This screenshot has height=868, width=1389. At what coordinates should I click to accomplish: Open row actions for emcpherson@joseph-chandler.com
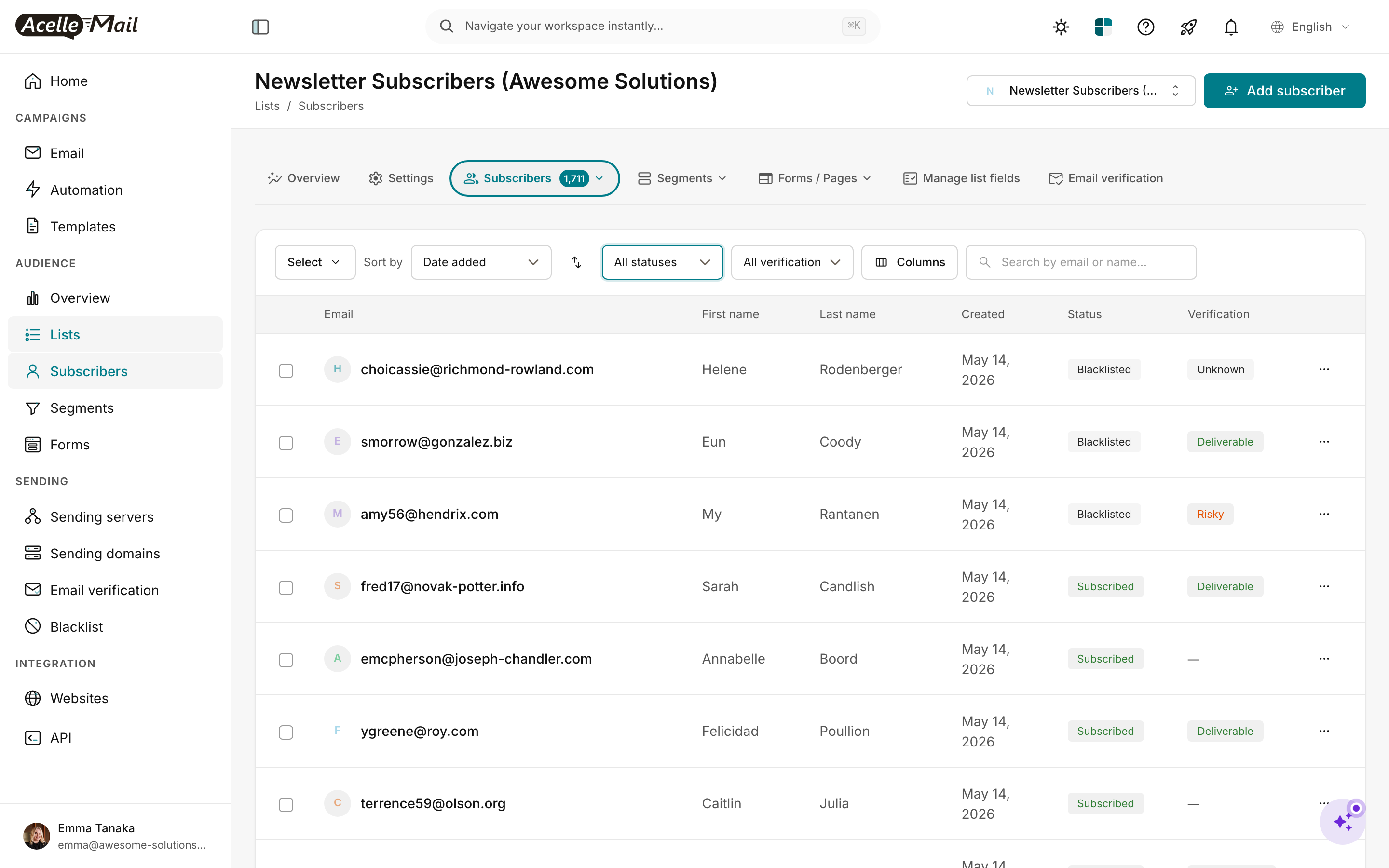point(1324,658)
